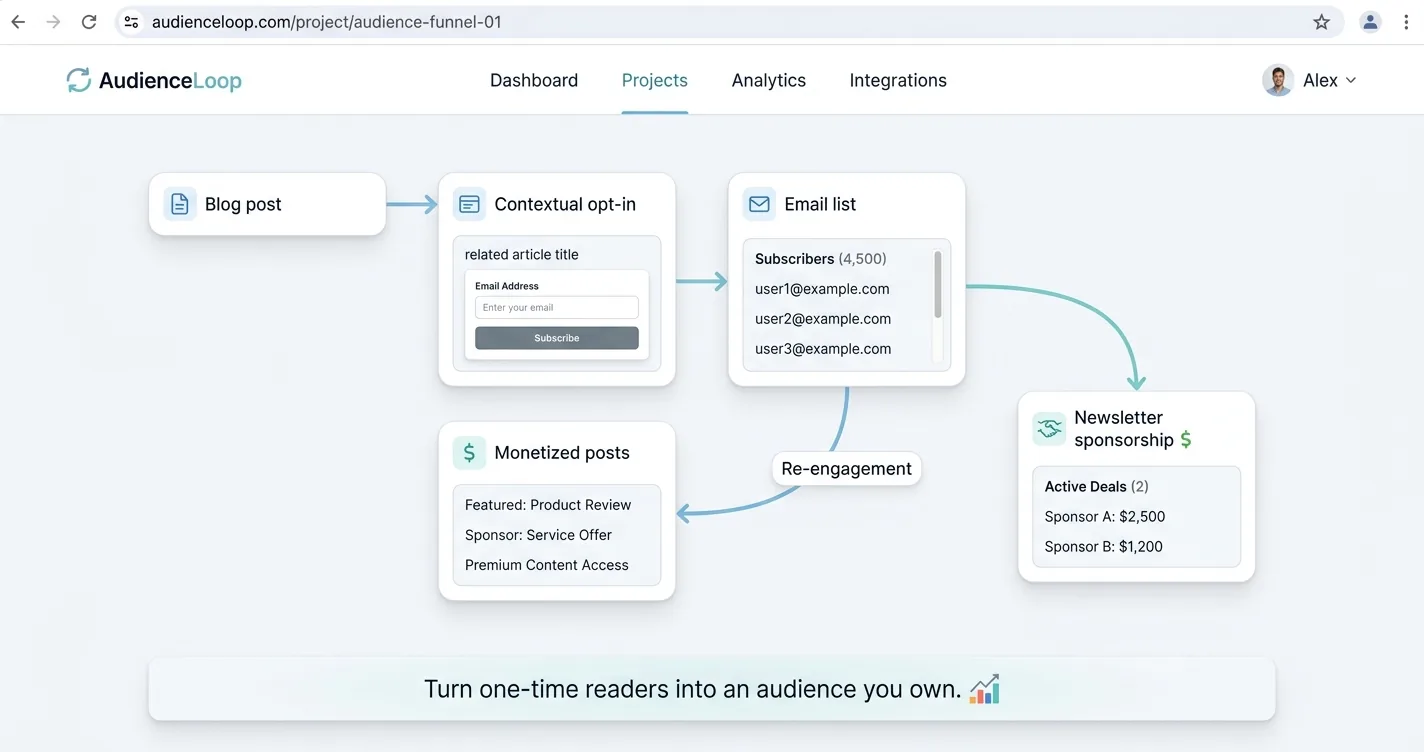Select the Monetized posts title

coord(562,453)
